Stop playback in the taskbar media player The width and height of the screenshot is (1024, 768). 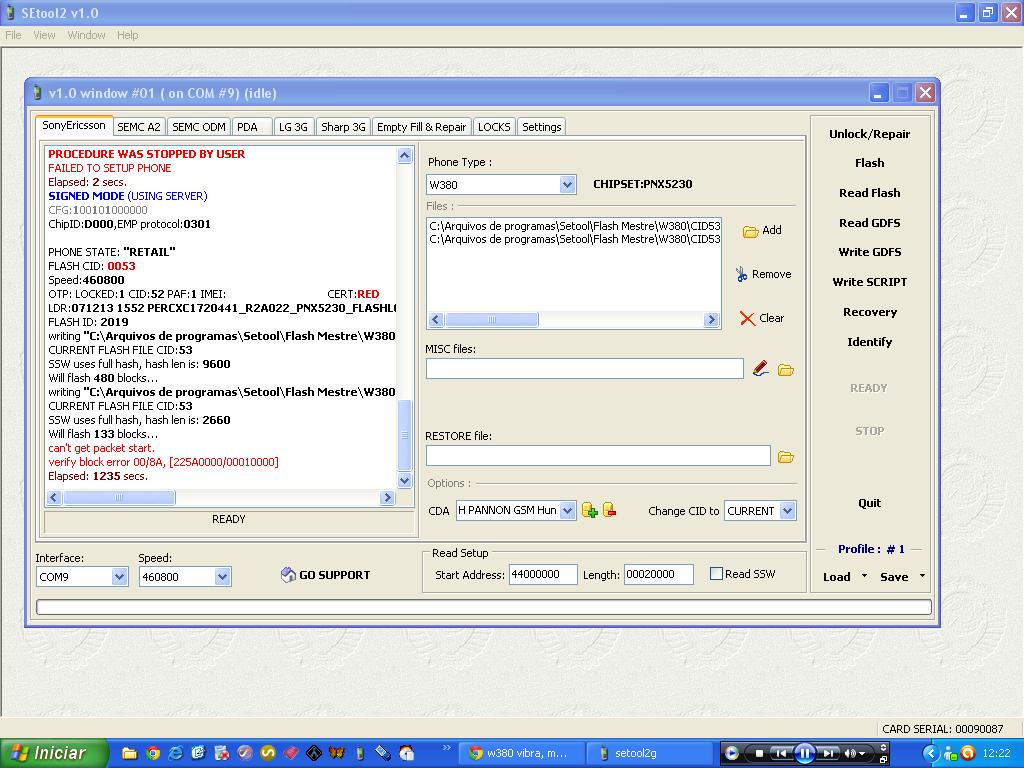(x=759, y=753)
